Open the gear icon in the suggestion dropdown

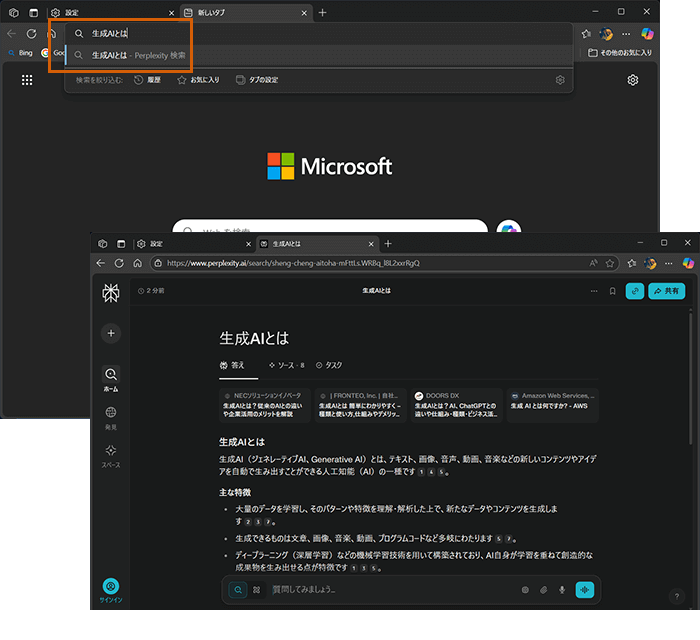(x=560, y=80)
